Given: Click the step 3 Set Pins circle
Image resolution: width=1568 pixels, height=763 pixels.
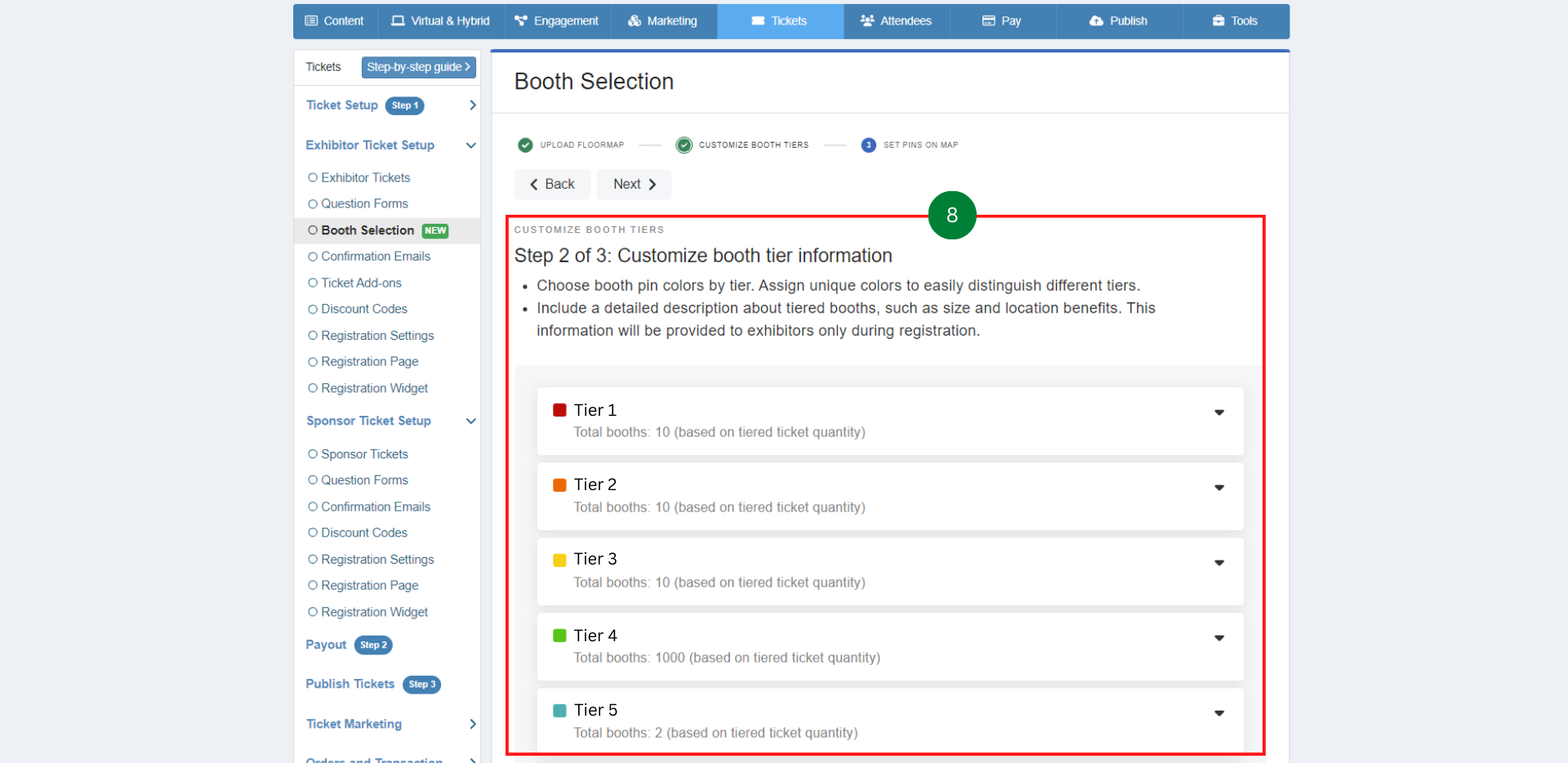Looking at the screenshot, I should (x=868, y=145).
